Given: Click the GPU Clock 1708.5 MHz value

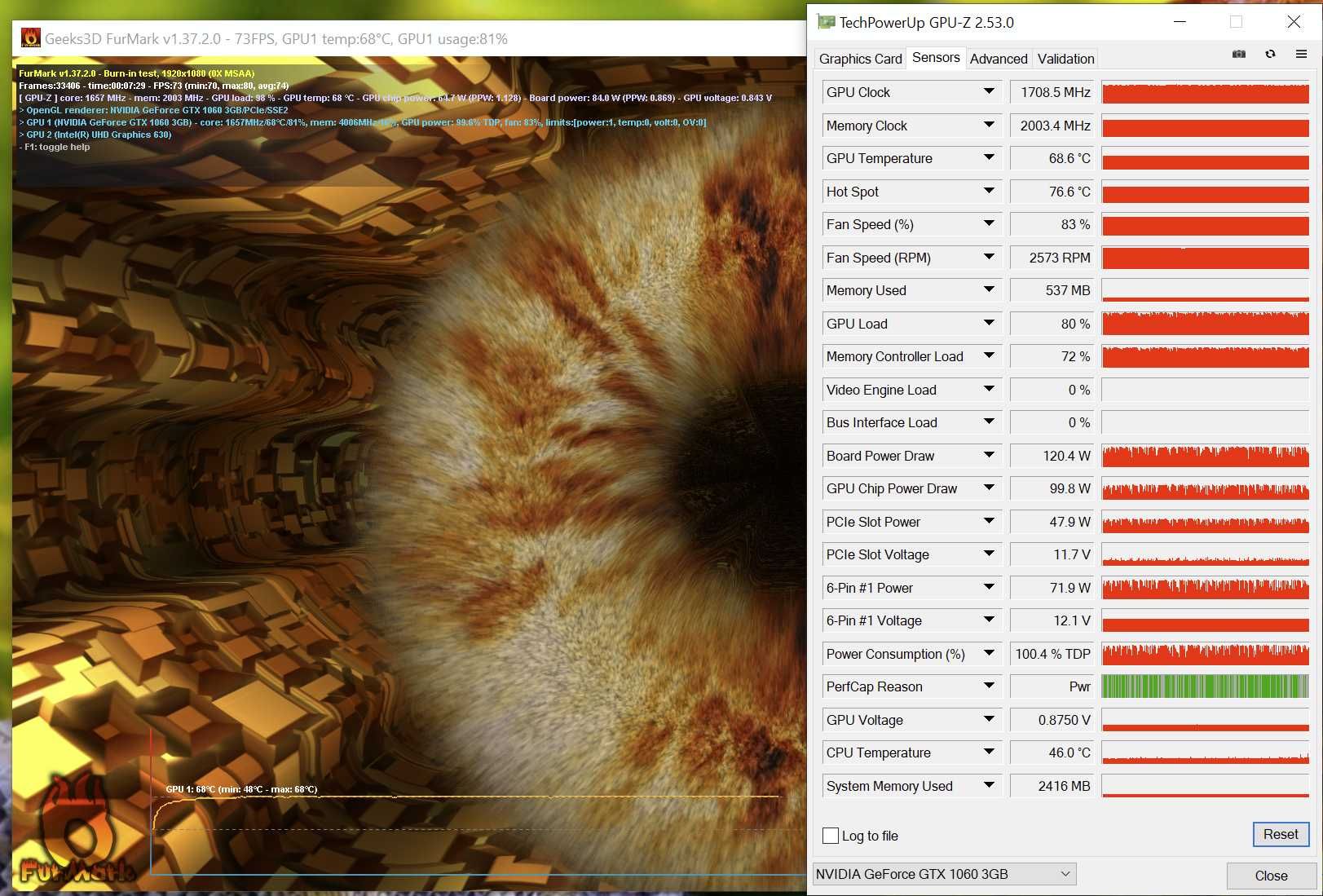Looking at the screenshot, I should (x=1053, y=92).
